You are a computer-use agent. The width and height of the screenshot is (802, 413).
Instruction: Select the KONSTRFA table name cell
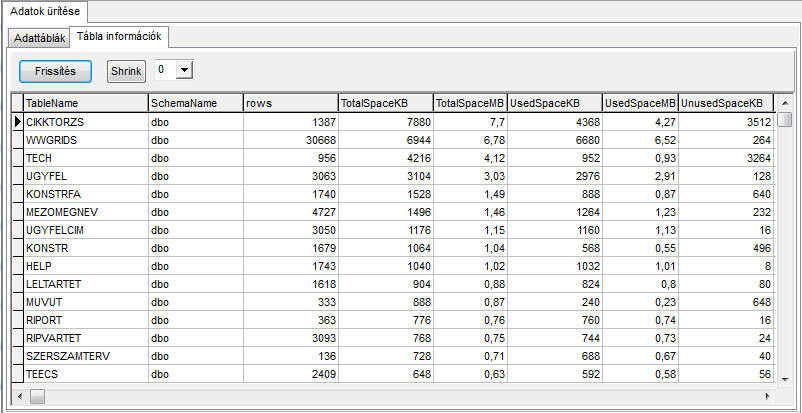coord(86,194)
